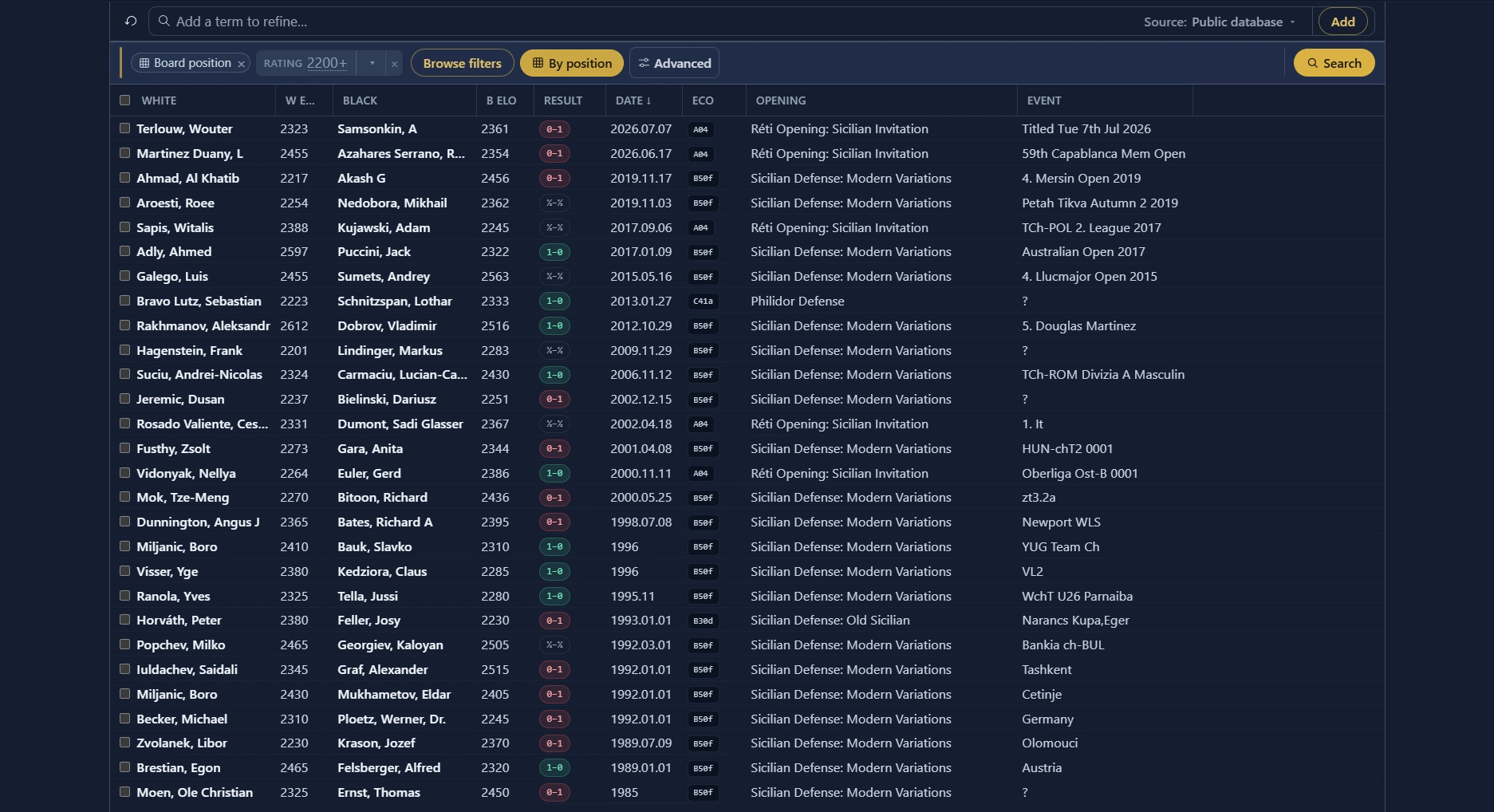Click player Zvolanek, Libor

pyautogui.click(x=181, y=743)
